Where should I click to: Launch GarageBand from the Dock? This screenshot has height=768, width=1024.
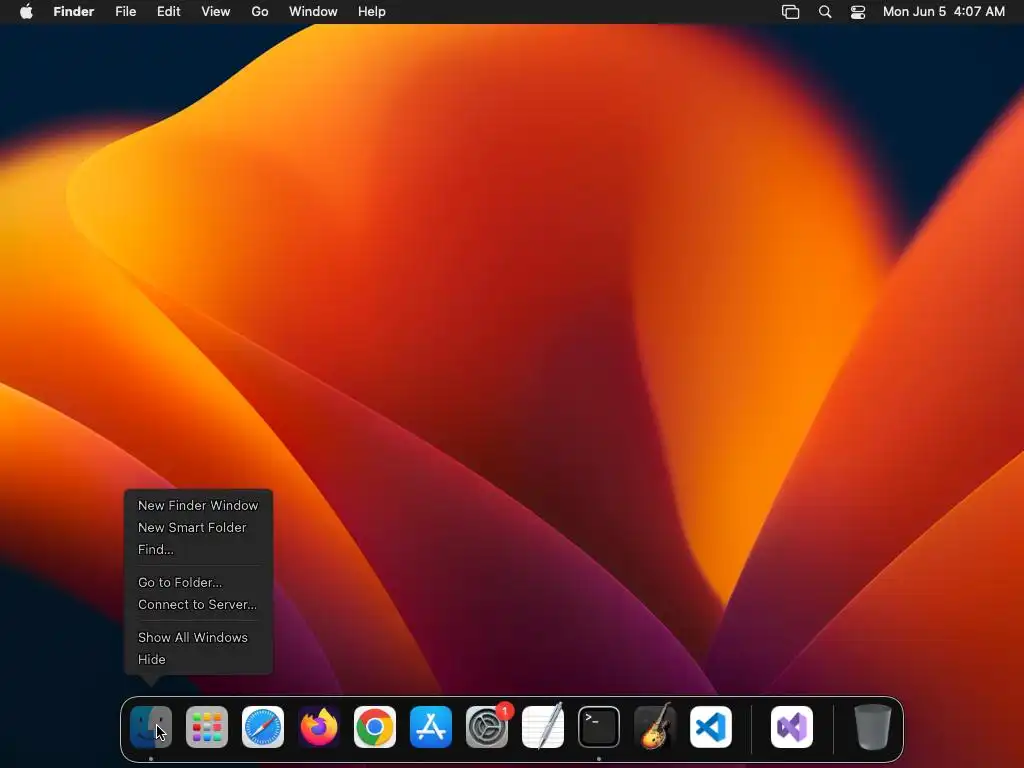[x=655, y=727]
